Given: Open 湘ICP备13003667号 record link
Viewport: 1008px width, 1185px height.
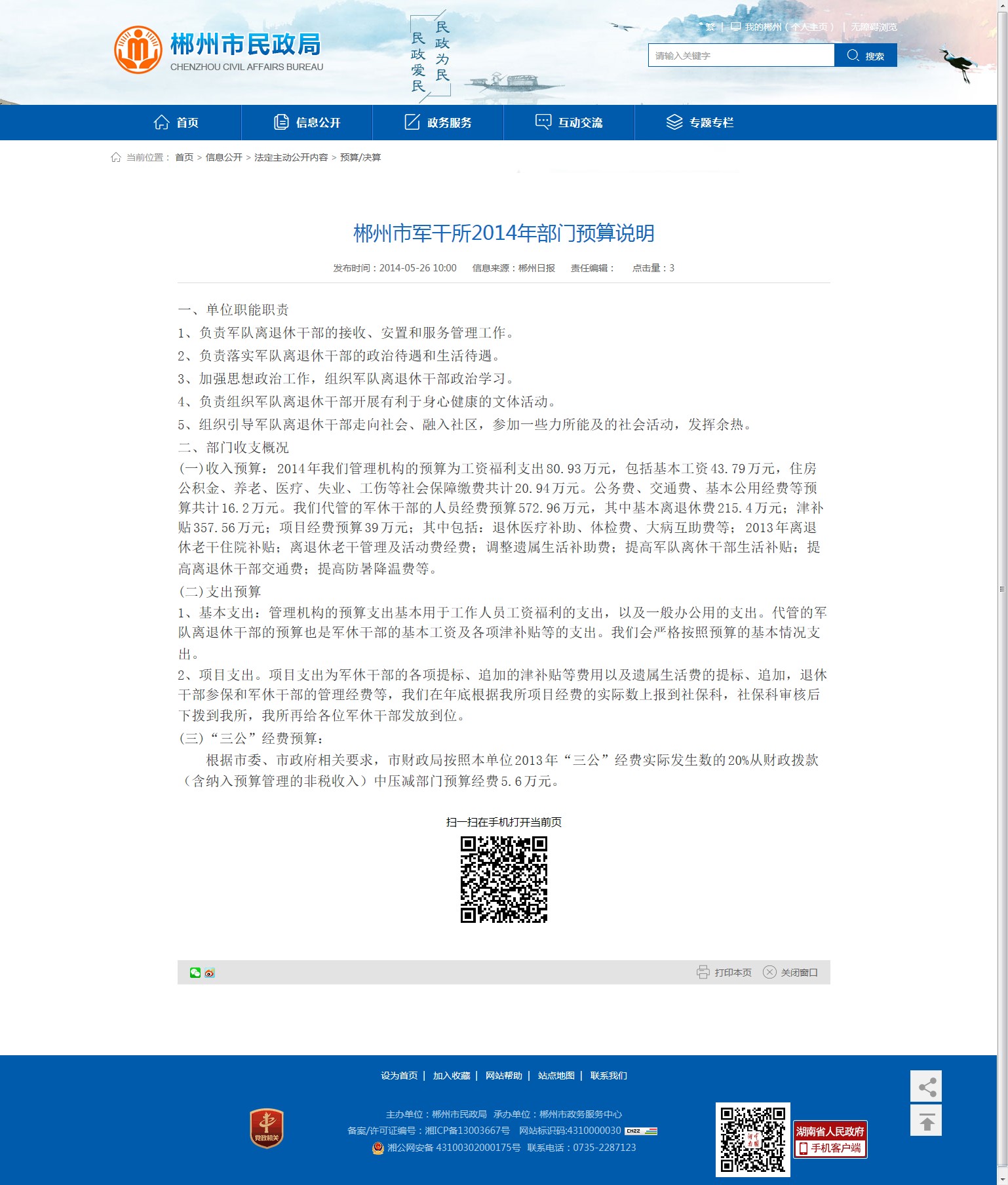Looking at the screenshot, I should [x=467, y=1131].
